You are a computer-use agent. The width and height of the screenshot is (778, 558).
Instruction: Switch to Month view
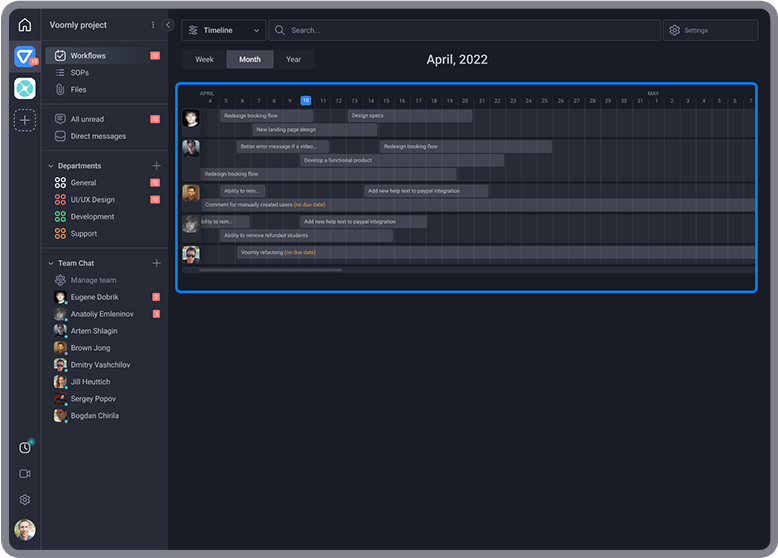[250, 59]
